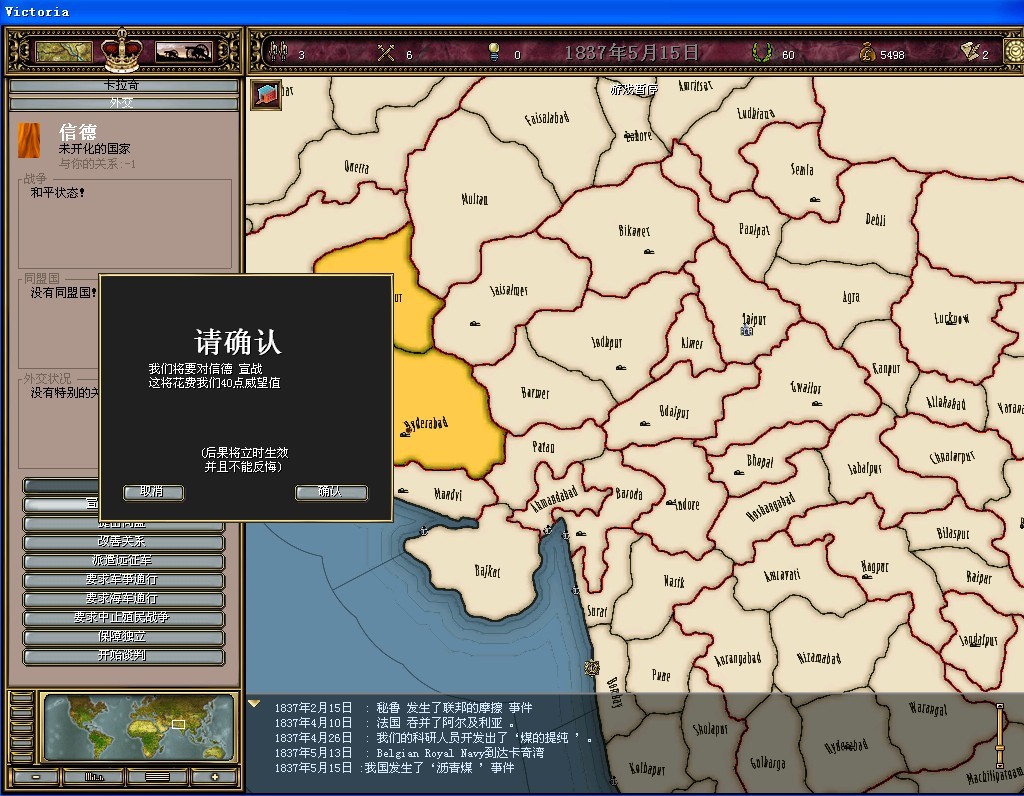Click the log entry about 秘鲁 联邦的摩擦

click(404, 708)
